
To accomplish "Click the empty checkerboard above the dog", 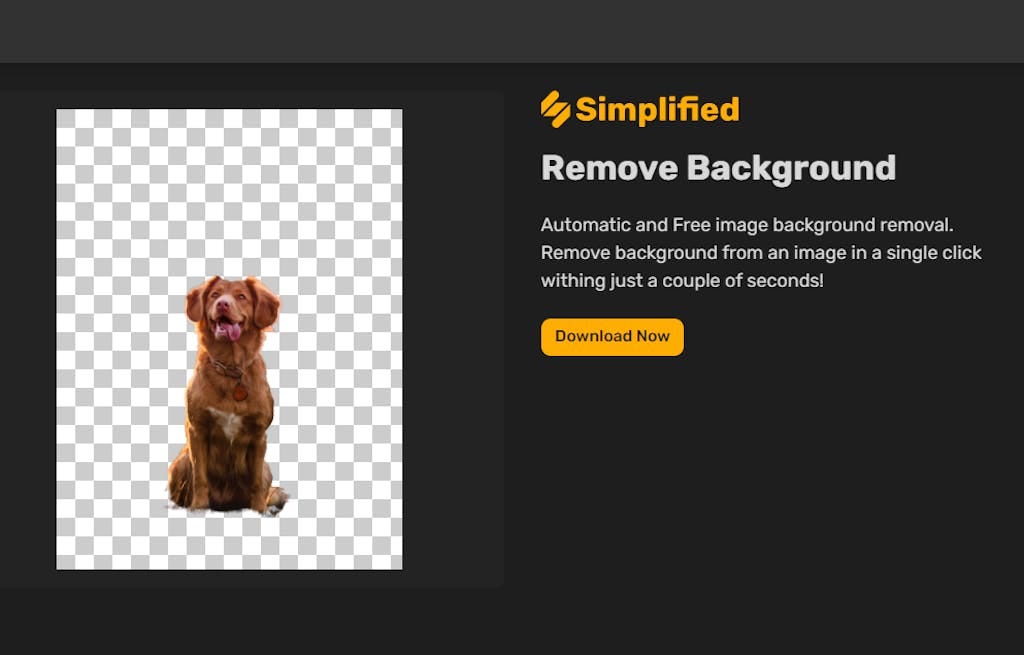I will 228,180.
